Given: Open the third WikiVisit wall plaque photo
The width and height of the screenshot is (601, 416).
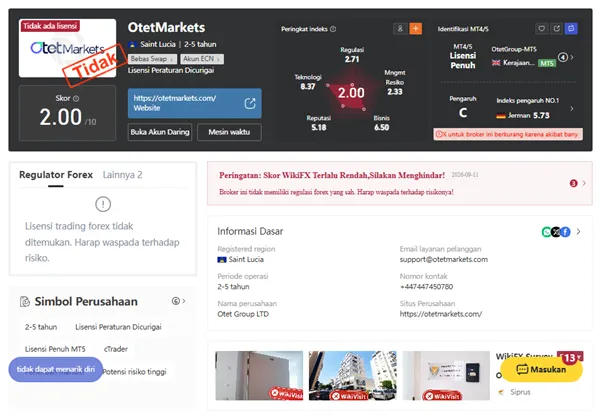Looking at the screenshot, I should [x=446, y=376].
